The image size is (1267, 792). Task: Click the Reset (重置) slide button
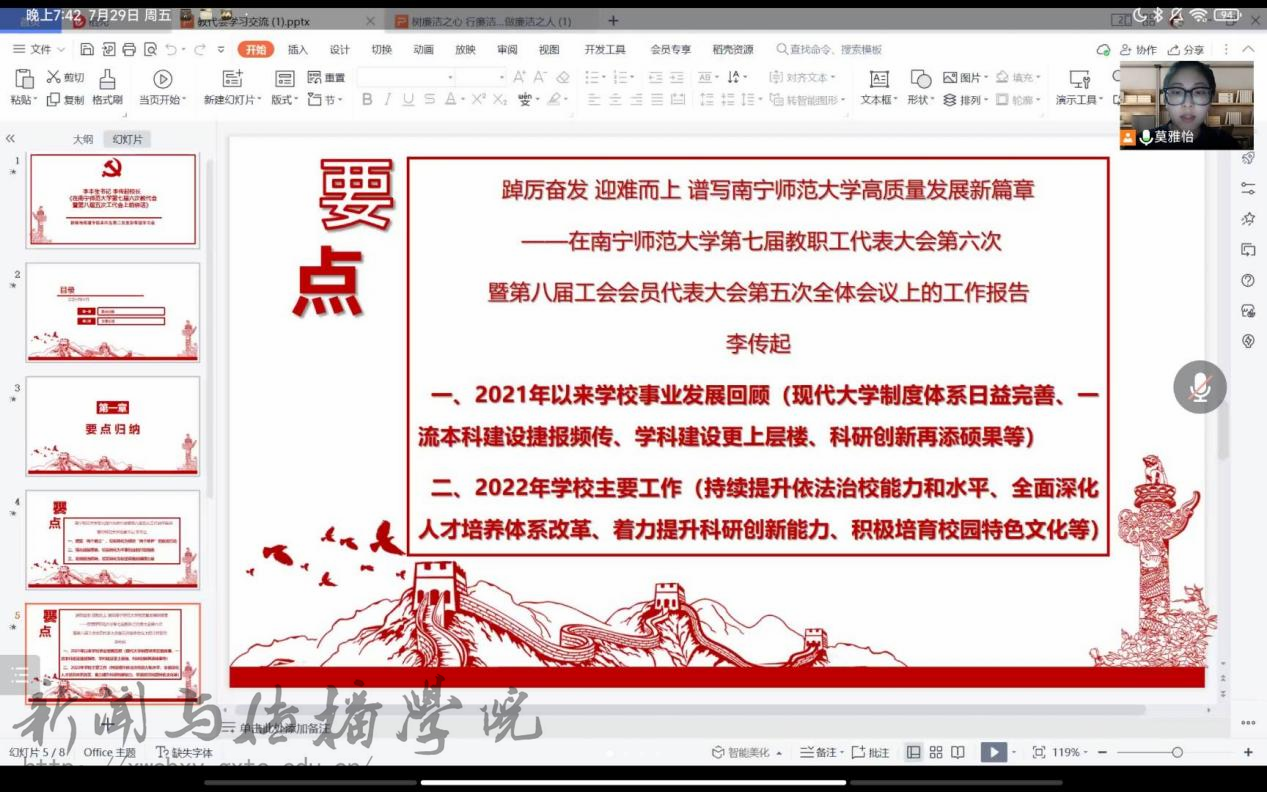click(326, 77)
